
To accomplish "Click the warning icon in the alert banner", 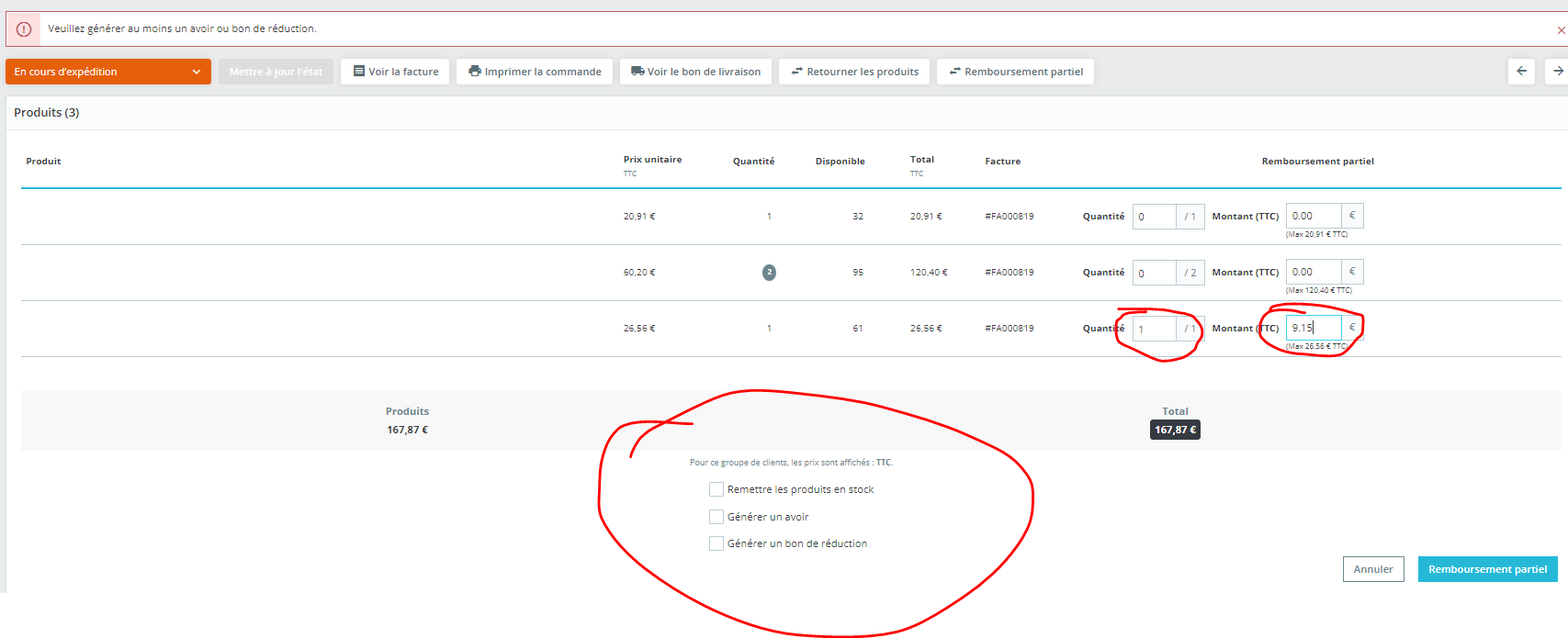I will click(24, 29).
